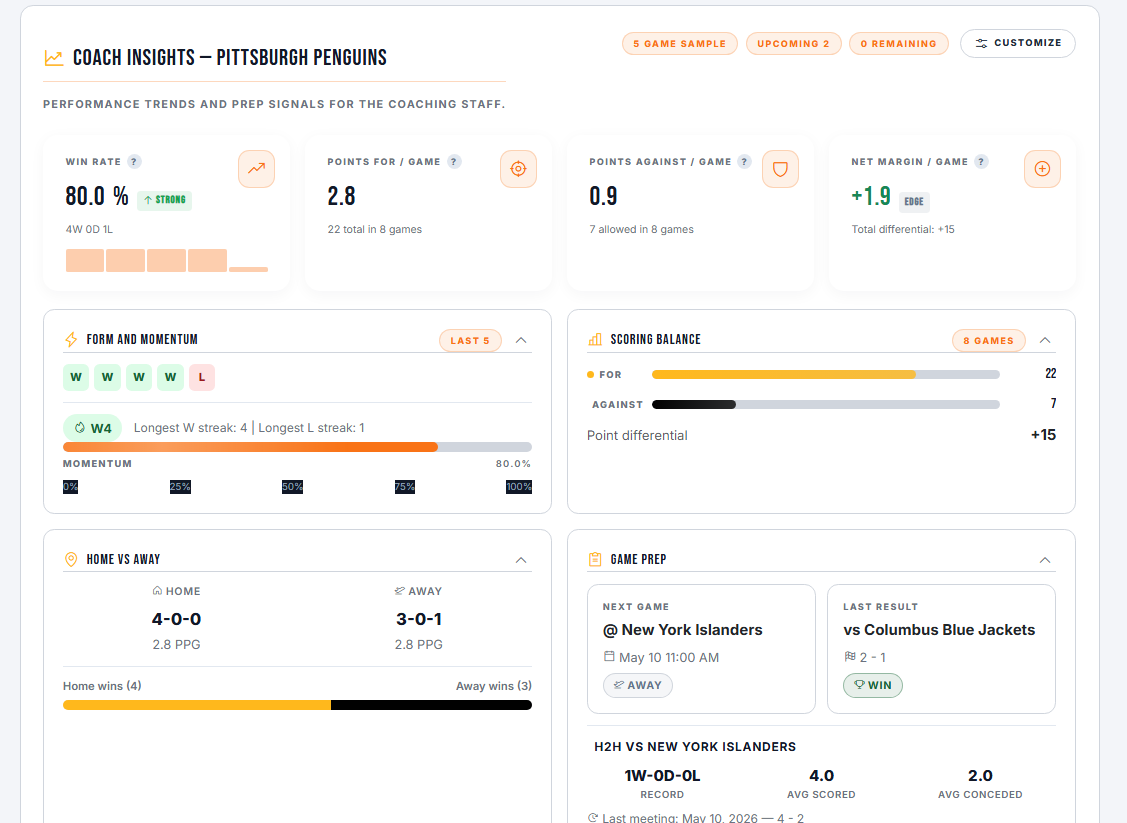The image size is (1127, 823).
Task: Click the bar chart icon of Scoring Balance
Action: point(595,339)
